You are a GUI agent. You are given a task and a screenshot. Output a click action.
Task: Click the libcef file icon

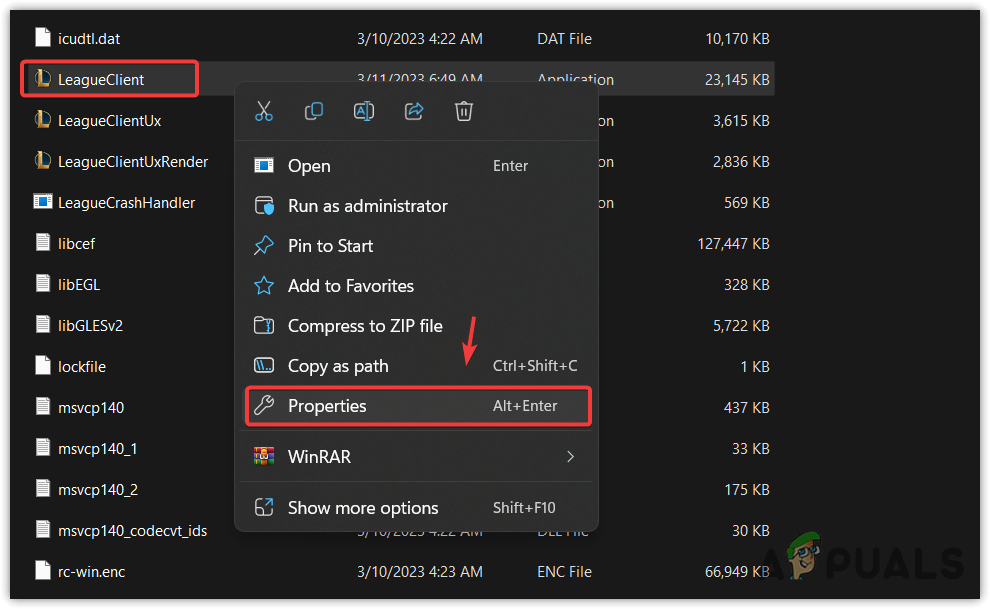(x=42, y=243)
